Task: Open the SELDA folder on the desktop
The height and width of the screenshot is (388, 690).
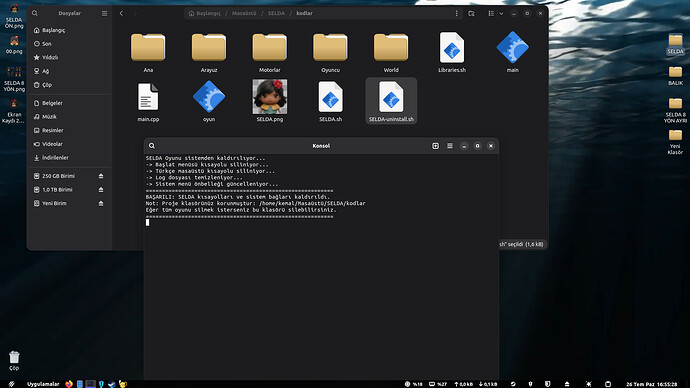Action: [675, 44]
